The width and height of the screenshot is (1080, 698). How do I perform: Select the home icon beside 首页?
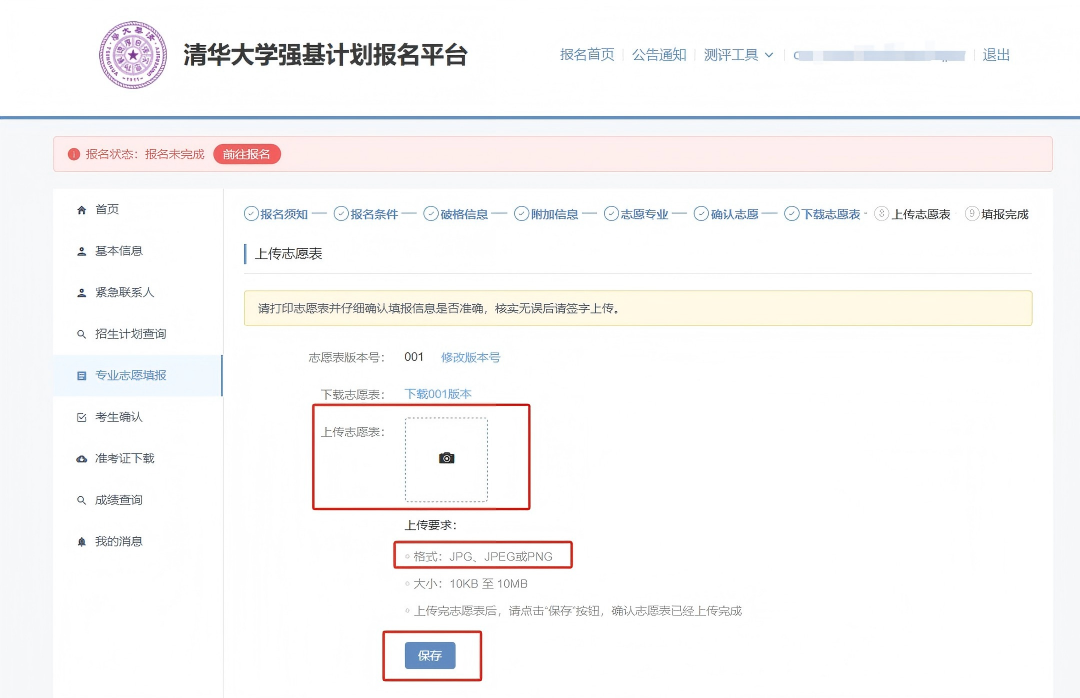coord(84,209)
